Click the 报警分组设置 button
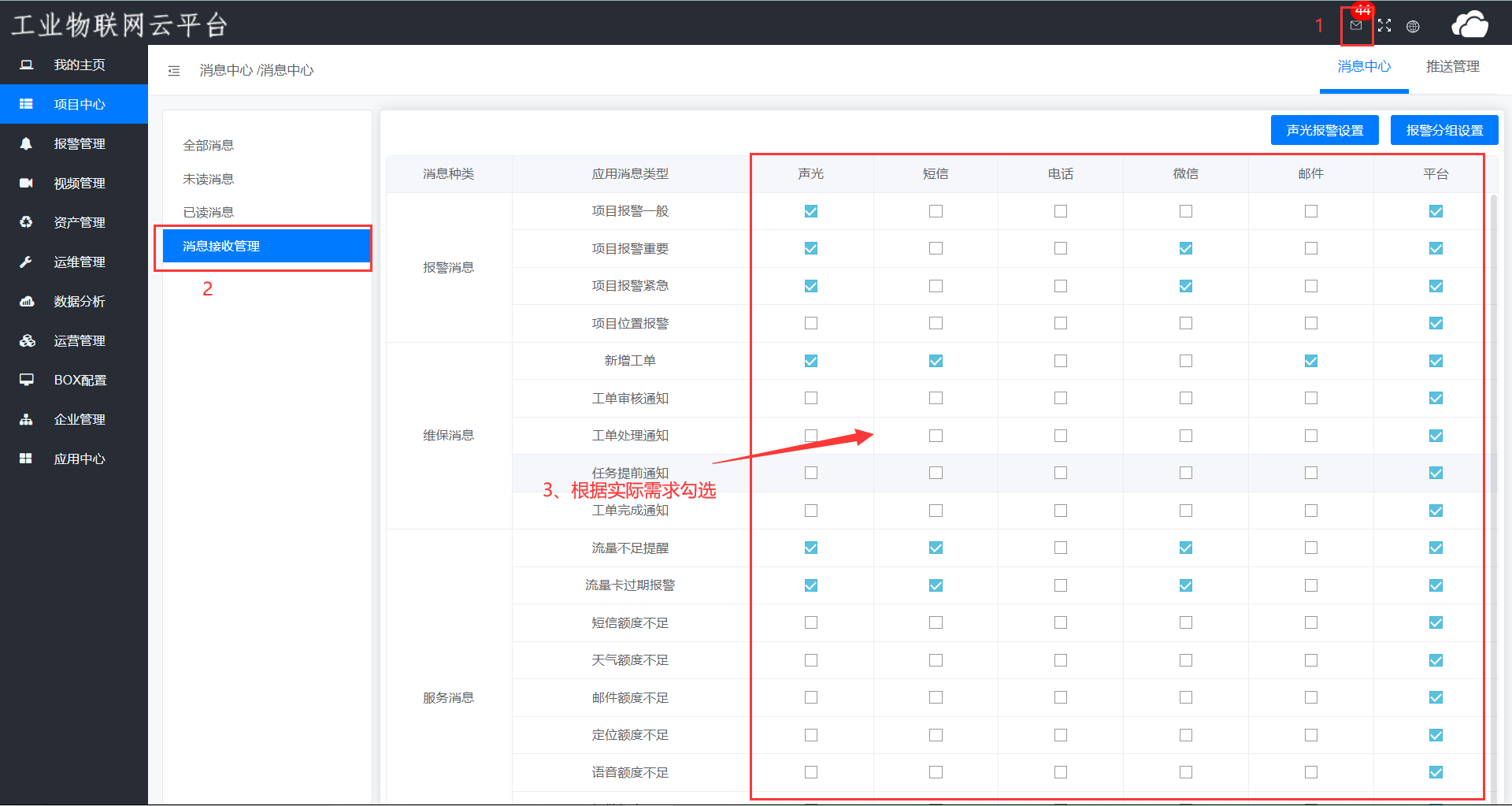The height and width of the screenshot is (806, 1512). click(x=1444, y=131)
